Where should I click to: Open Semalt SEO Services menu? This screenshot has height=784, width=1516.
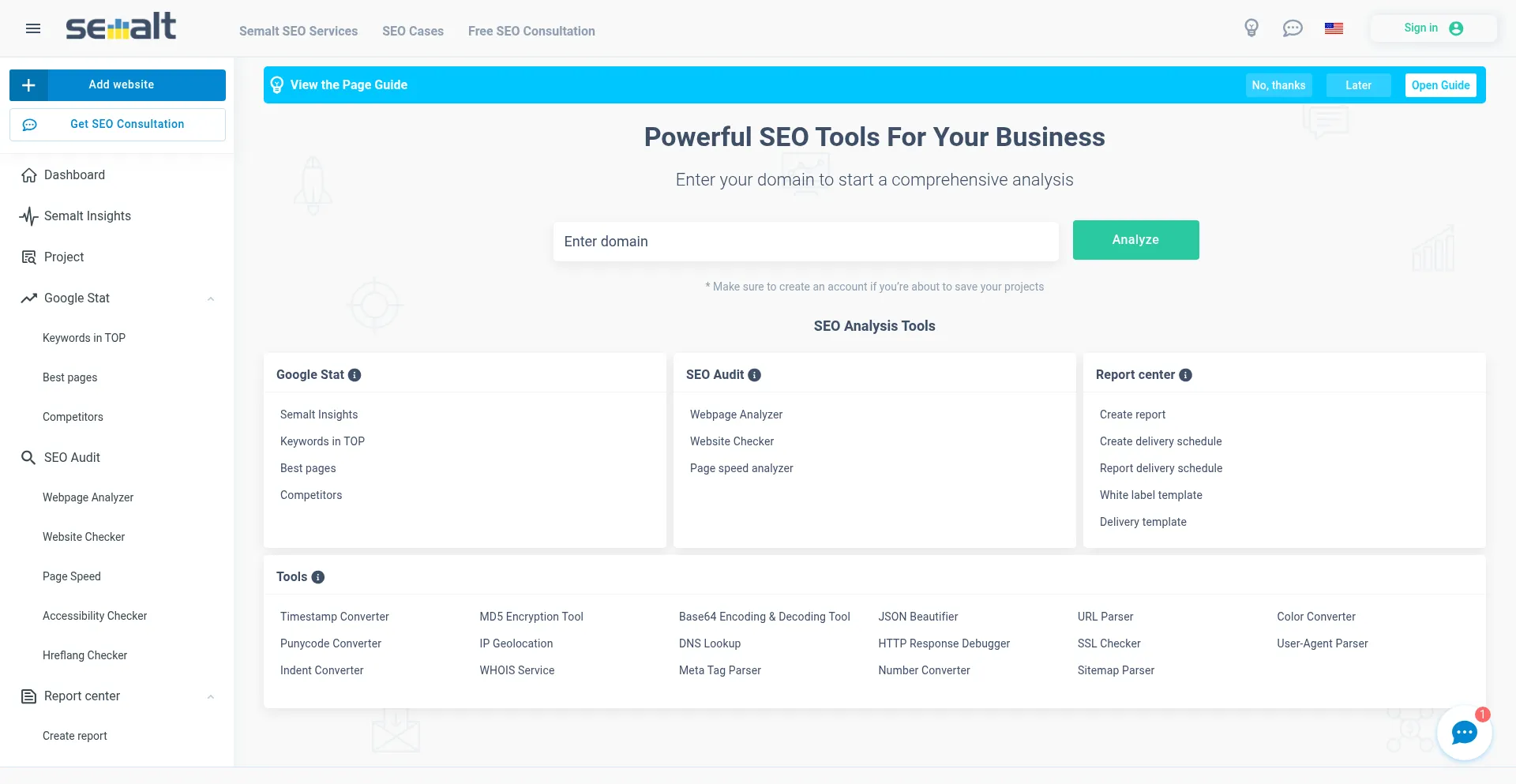(x=298, y=32)
